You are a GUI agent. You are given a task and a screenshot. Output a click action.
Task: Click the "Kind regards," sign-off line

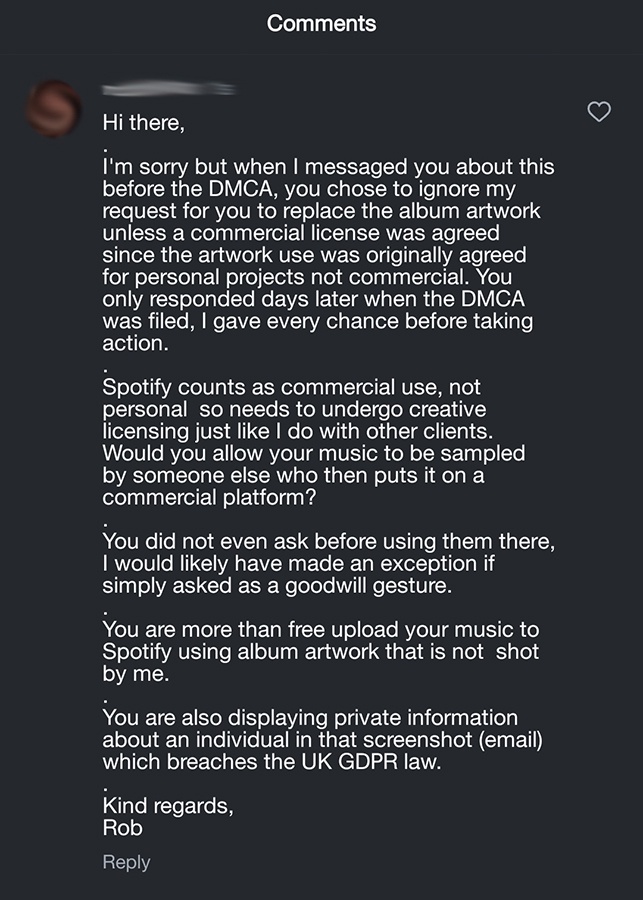[x=168, y=807]
